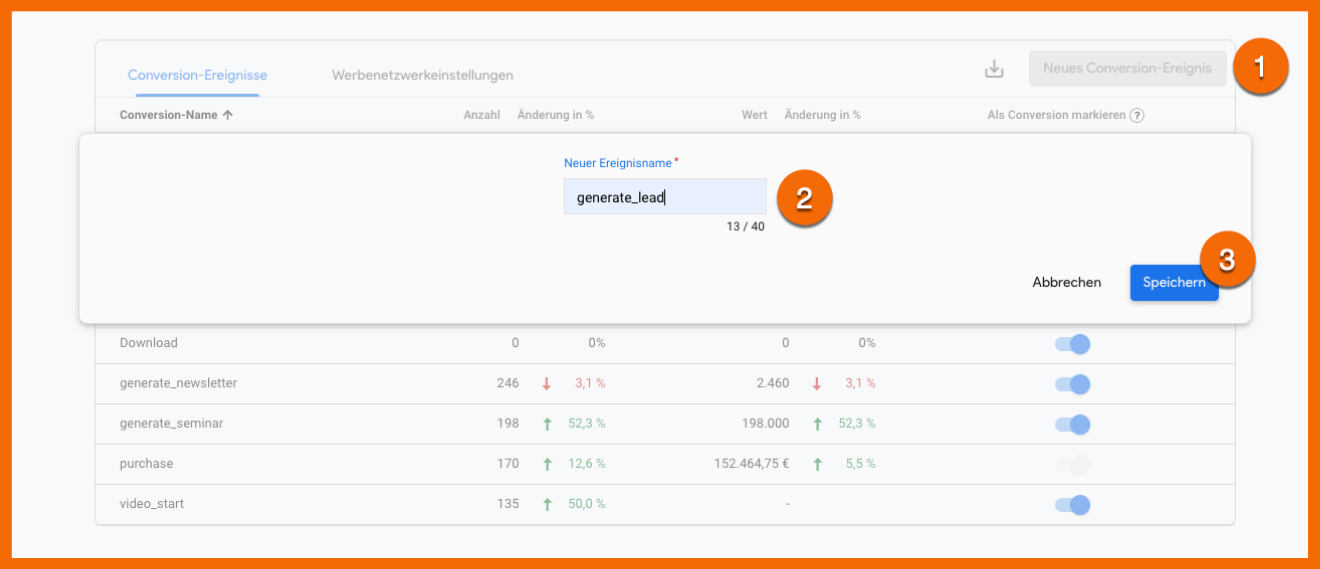Click the green up arrow in video_start row
Image resolution: width=1320 pixels, height=569 pixels.
[547, 504]
